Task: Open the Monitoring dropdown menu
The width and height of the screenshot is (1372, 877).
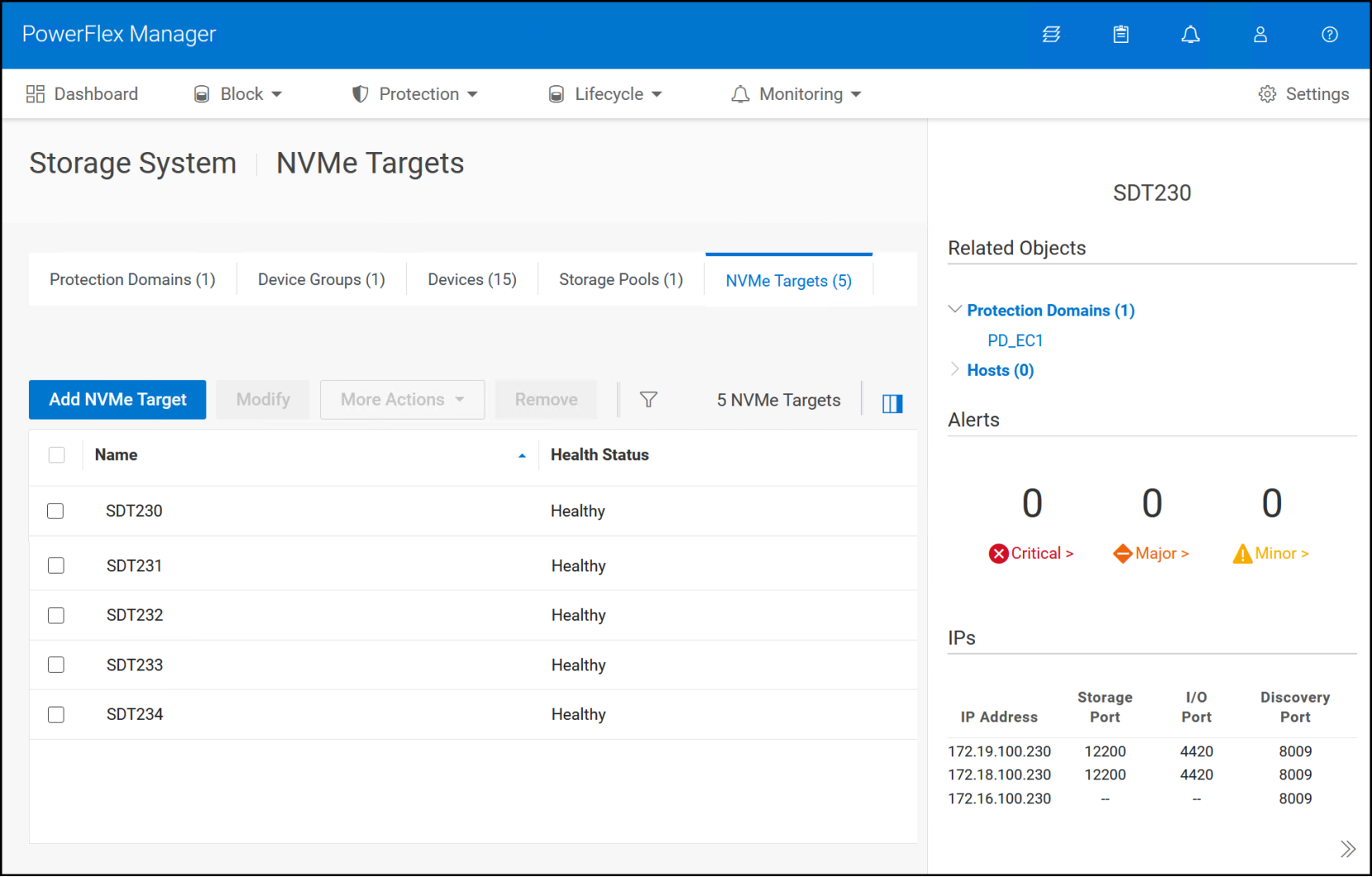Action: 797,94
